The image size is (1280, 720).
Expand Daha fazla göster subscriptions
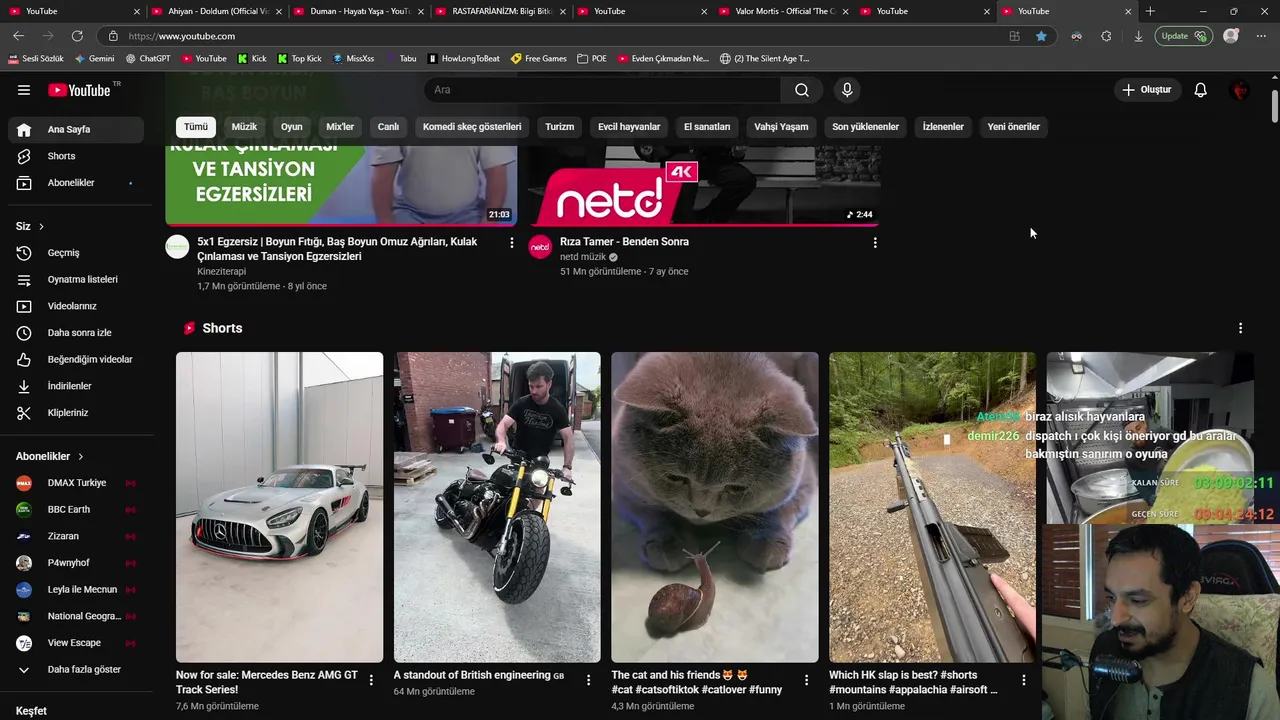(x=76, y=670)
